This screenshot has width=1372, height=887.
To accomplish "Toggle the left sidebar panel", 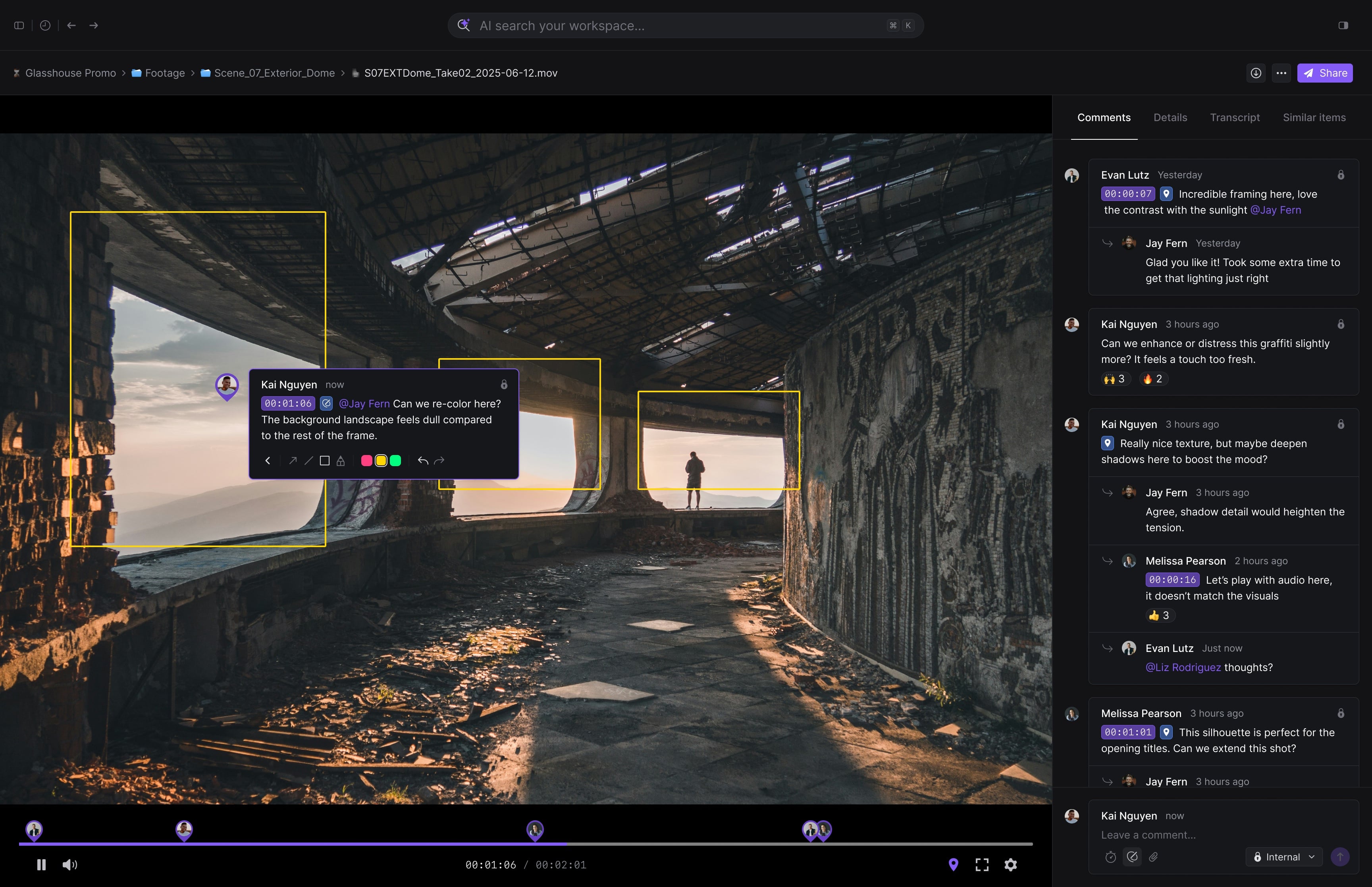I will pyautogui.click(x=19, y=25).
